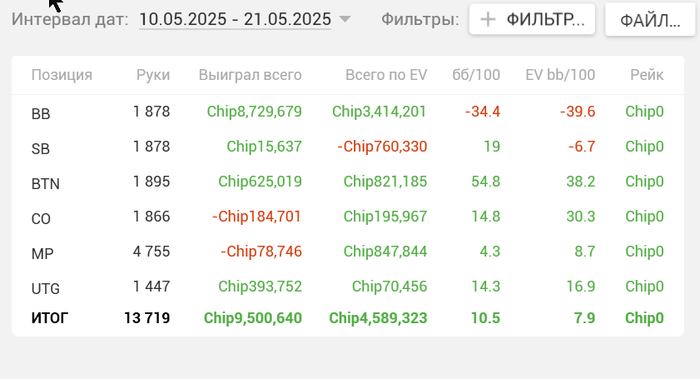
Task: Click the Chip8,729,679 winnings value
Action: pos(254,112)
